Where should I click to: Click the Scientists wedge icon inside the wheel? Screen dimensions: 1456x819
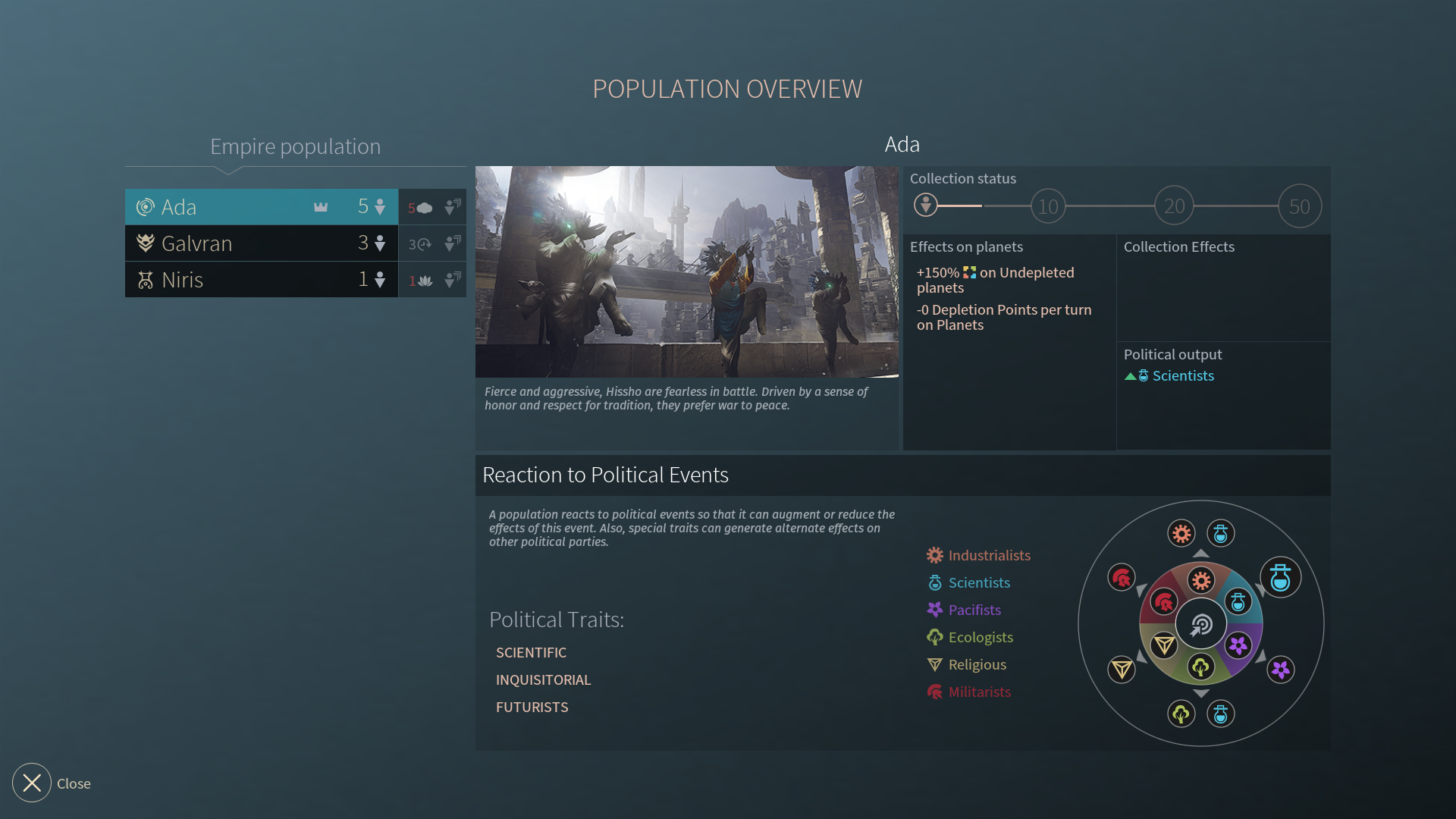[1238, 603]
